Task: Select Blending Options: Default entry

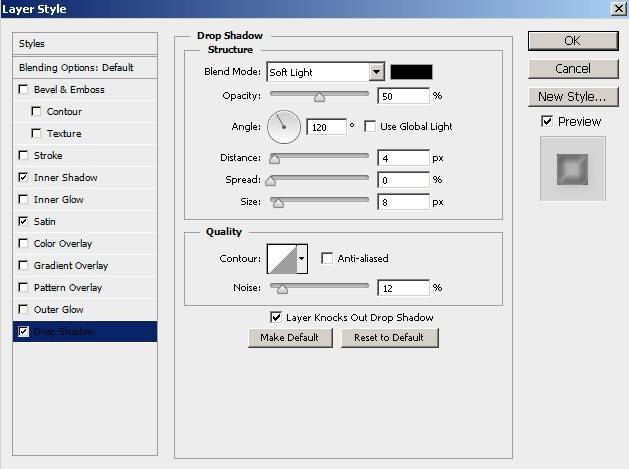Action: [x=85, y=67]
